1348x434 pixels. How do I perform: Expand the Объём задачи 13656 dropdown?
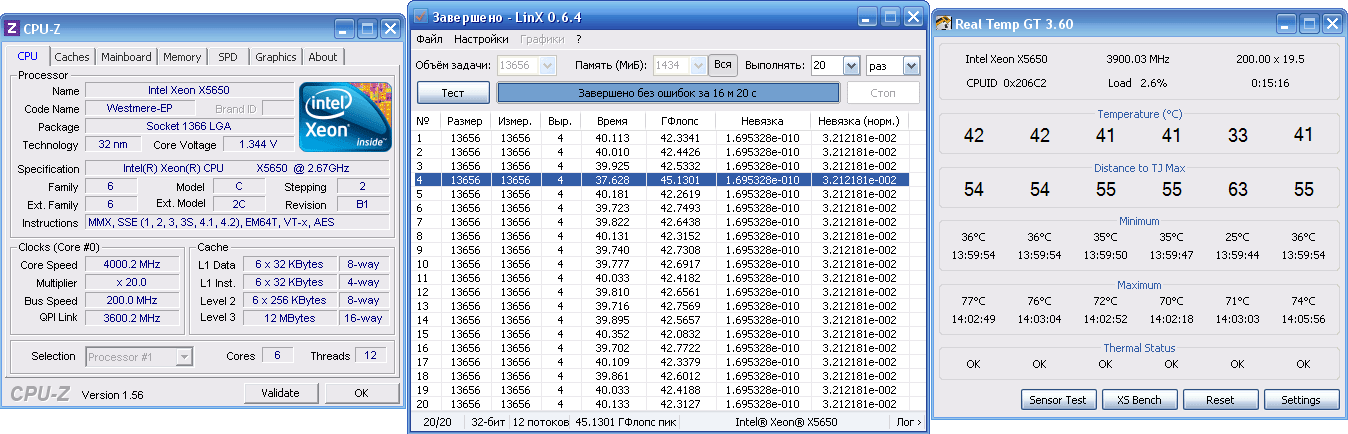(547, 65)
